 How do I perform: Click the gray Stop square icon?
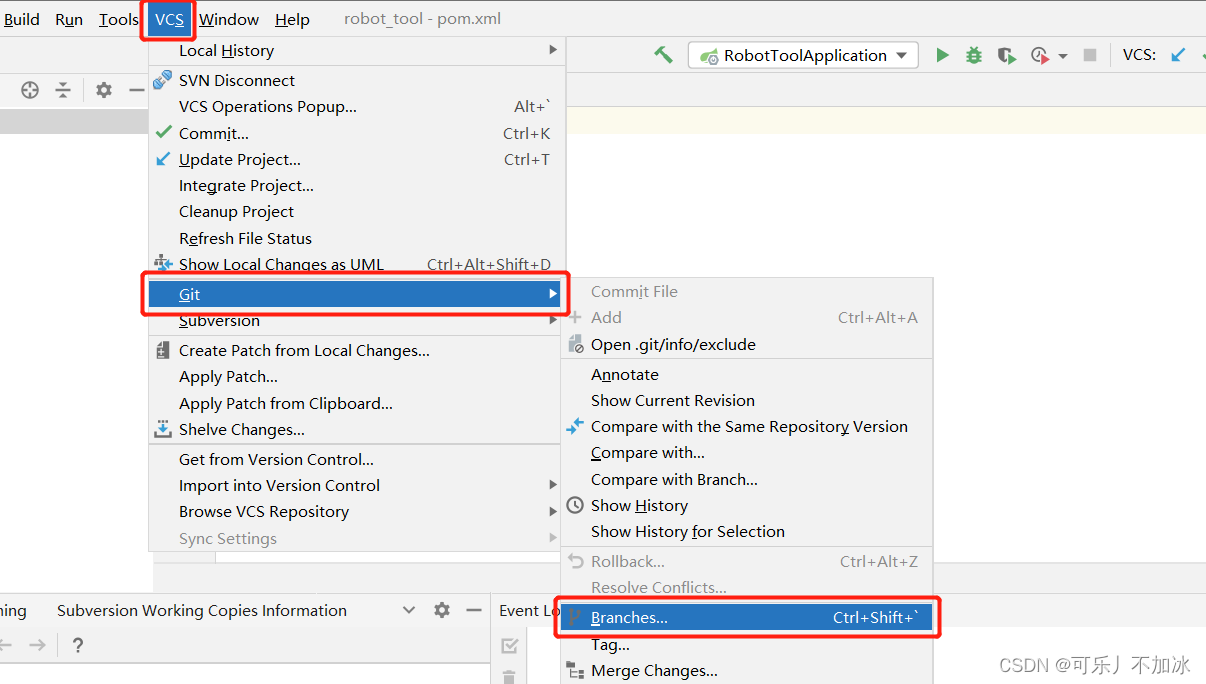(1090, 55)
